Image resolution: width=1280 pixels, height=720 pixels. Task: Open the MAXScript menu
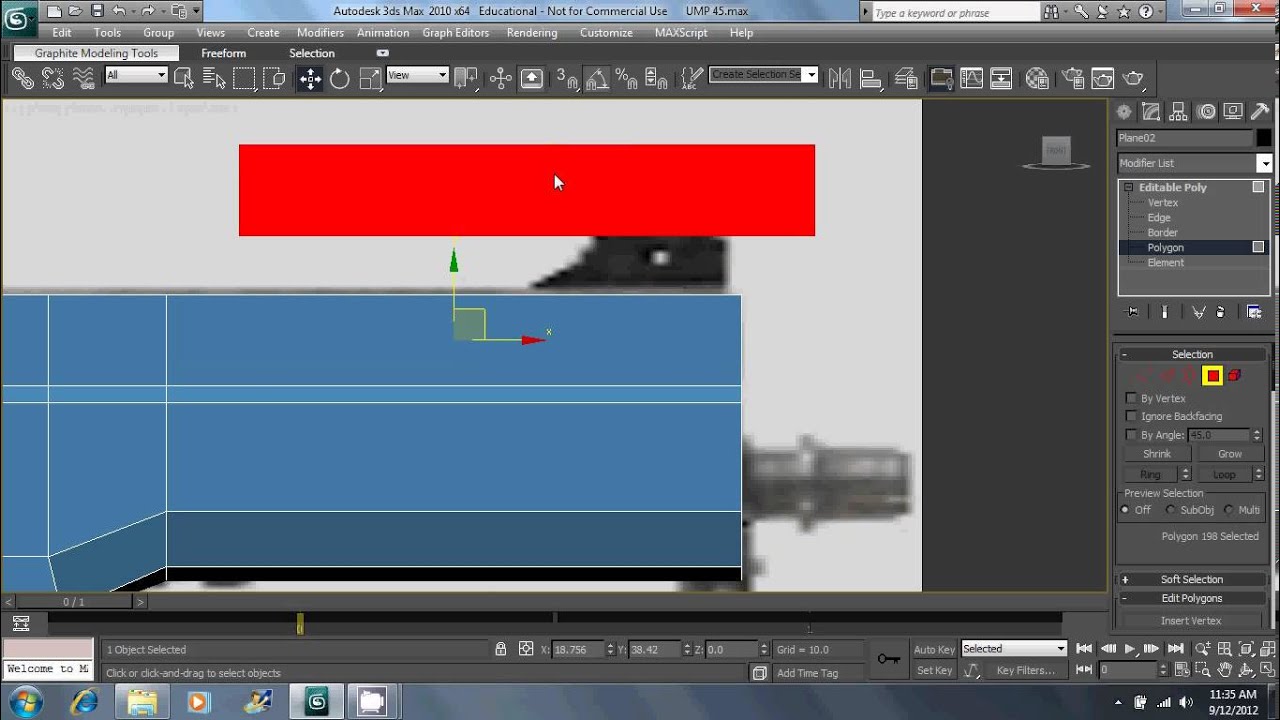[x=681, y=33]
